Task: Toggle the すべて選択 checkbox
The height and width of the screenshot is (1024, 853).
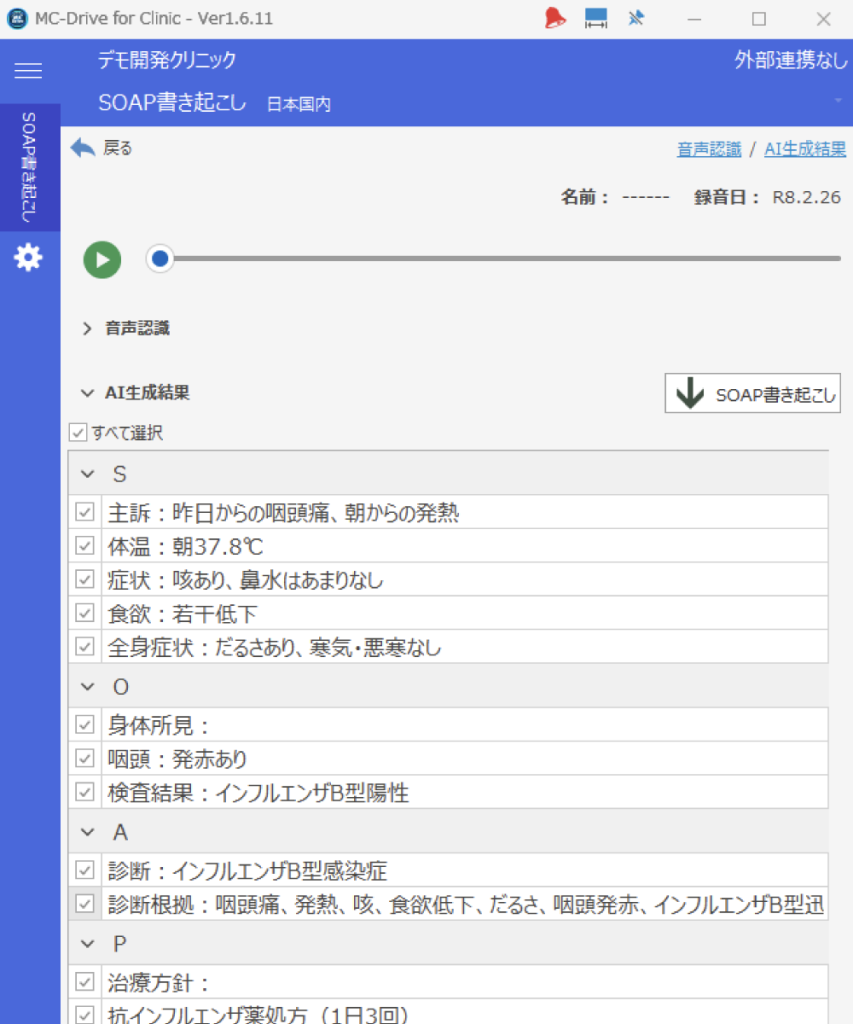Action: (78, 433)
